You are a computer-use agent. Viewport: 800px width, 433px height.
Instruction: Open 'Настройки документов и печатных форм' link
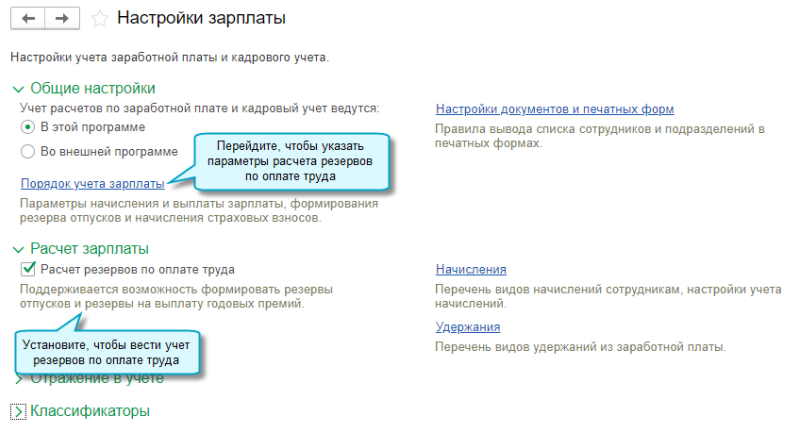pos(555,109)
